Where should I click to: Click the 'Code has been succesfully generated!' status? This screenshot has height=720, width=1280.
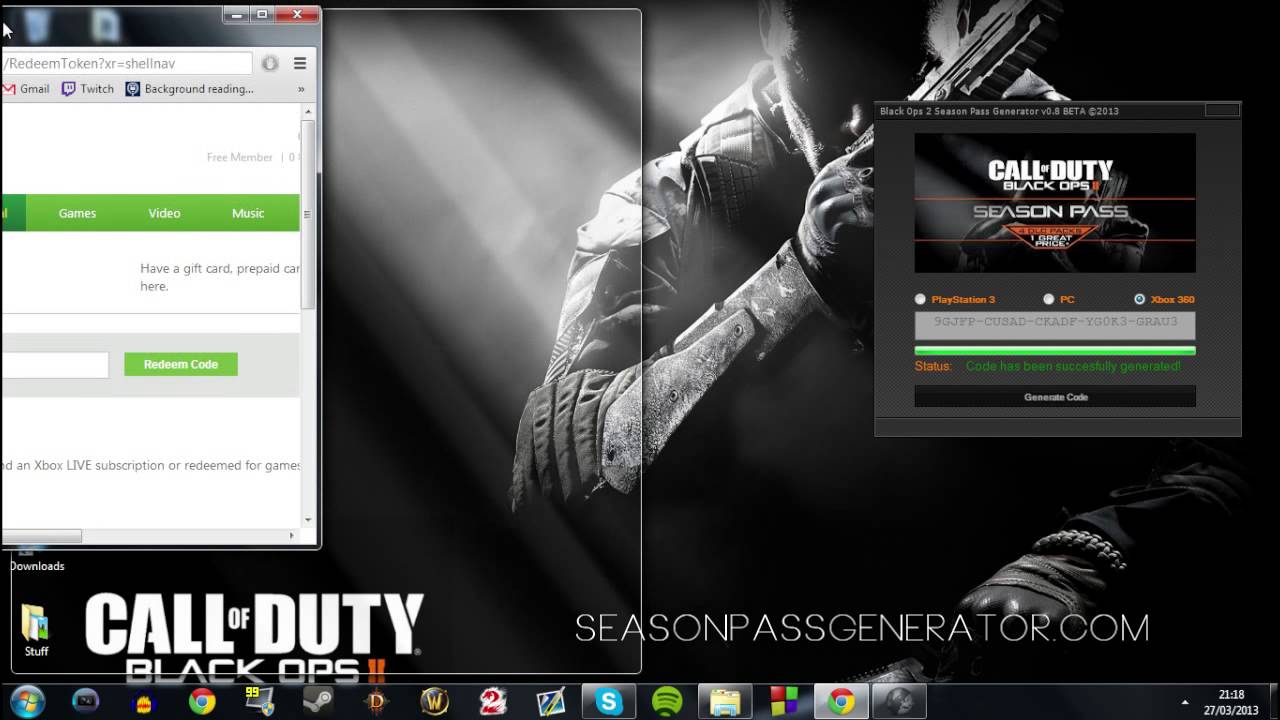pos(1073,366)
